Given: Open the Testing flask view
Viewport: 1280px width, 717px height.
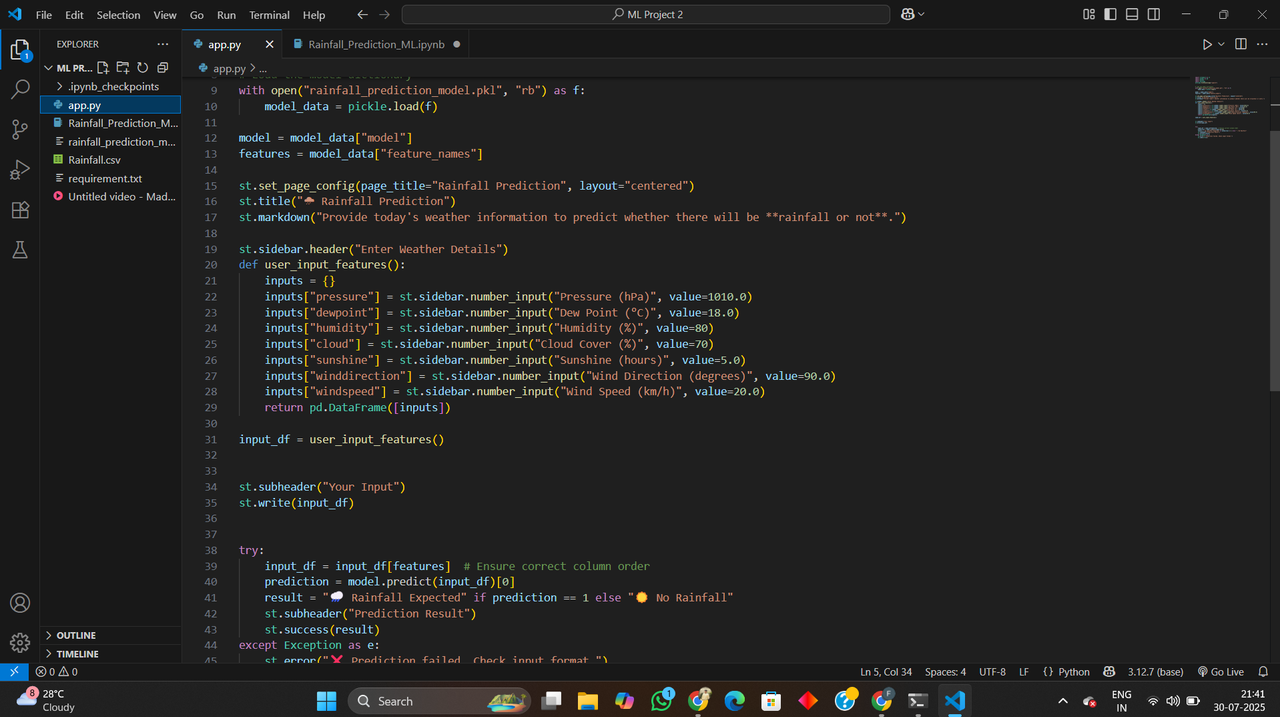Looking at the screenshot, I should (x=20, y=250).
